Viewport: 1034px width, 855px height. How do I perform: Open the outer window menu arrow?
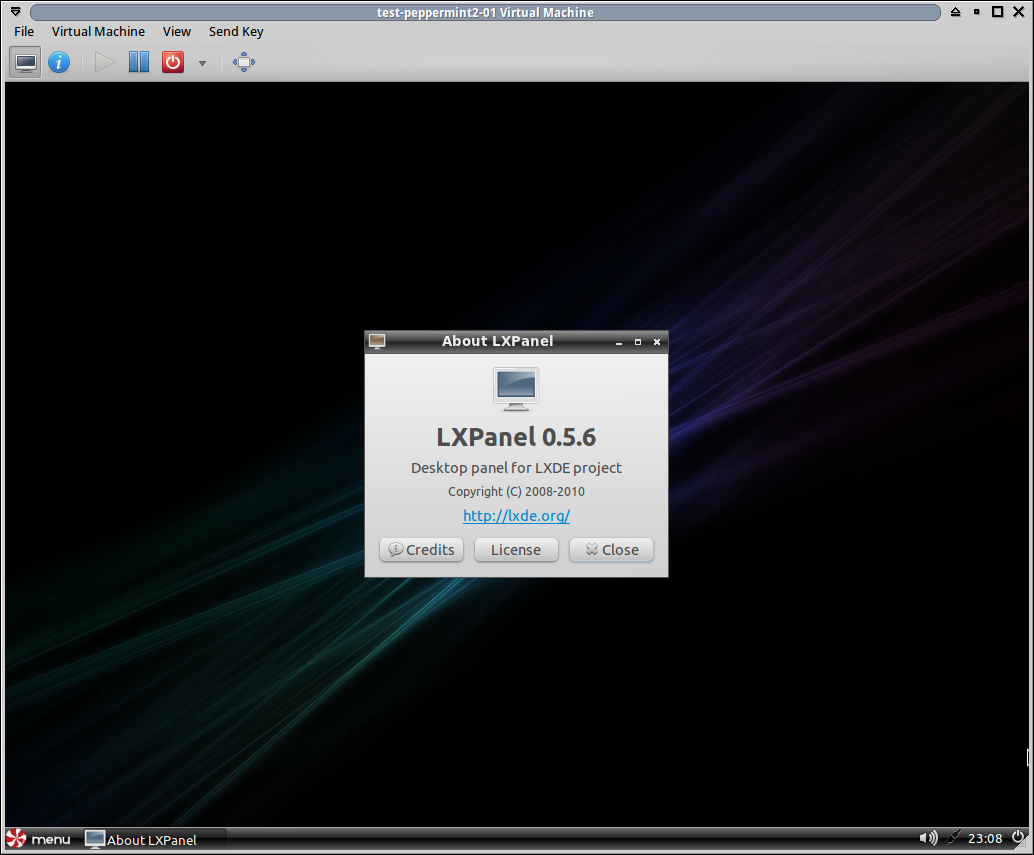16,12
